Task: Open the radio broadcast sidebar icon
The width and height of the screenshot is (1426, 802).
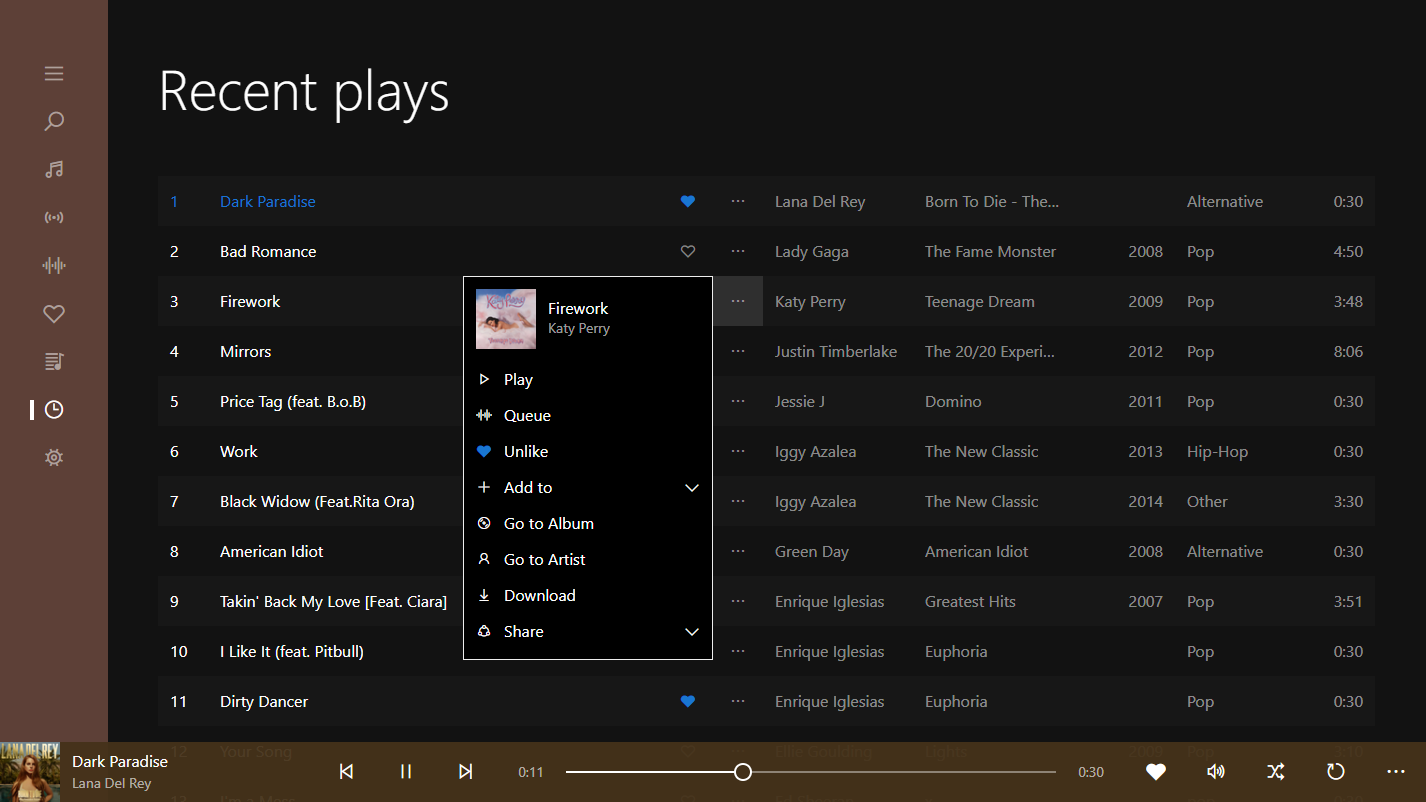Action: pos(54,217)
